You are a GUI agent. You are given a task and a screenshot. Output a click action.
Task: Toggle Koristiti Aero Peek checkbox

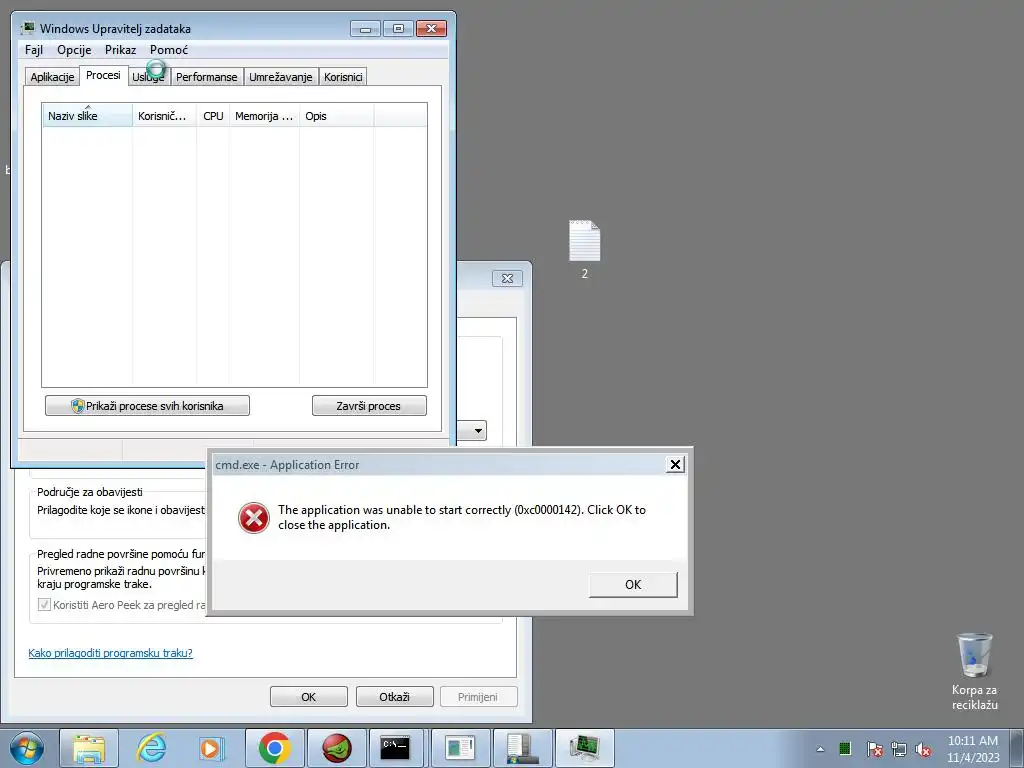44,605
